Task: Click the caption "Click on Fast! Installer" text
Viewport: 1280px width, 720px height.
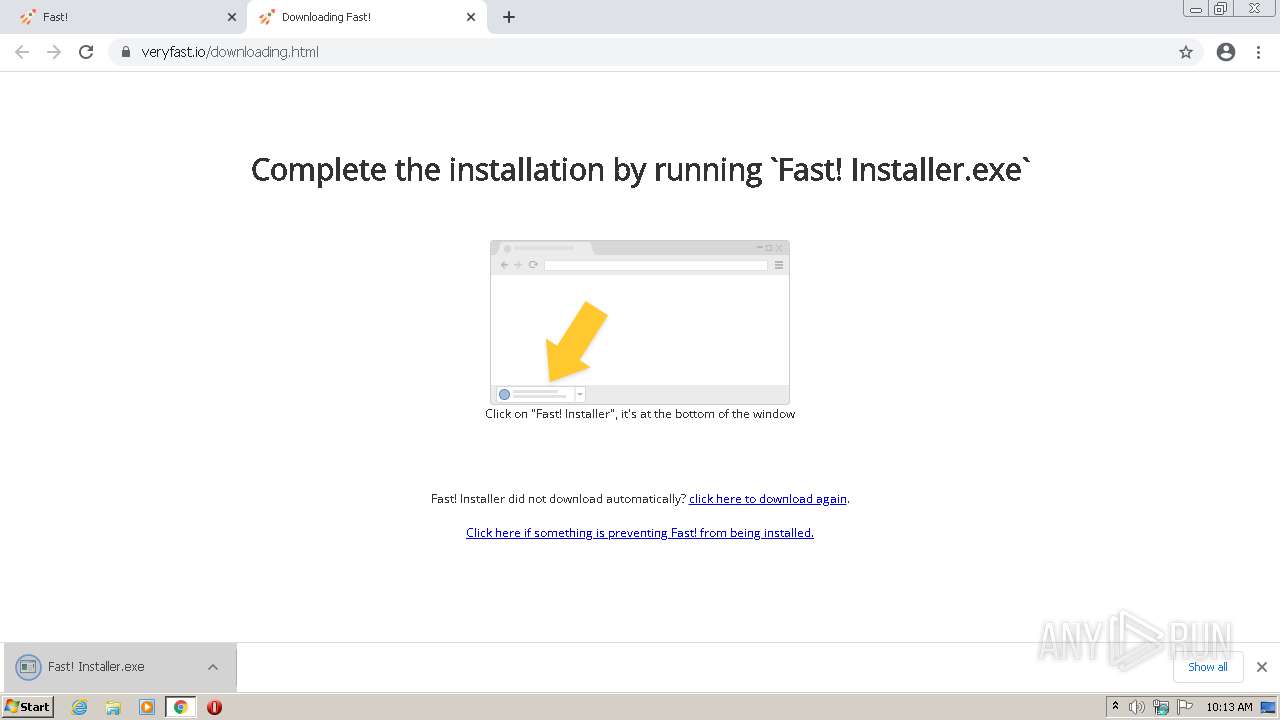Action: tap(640, 414)
